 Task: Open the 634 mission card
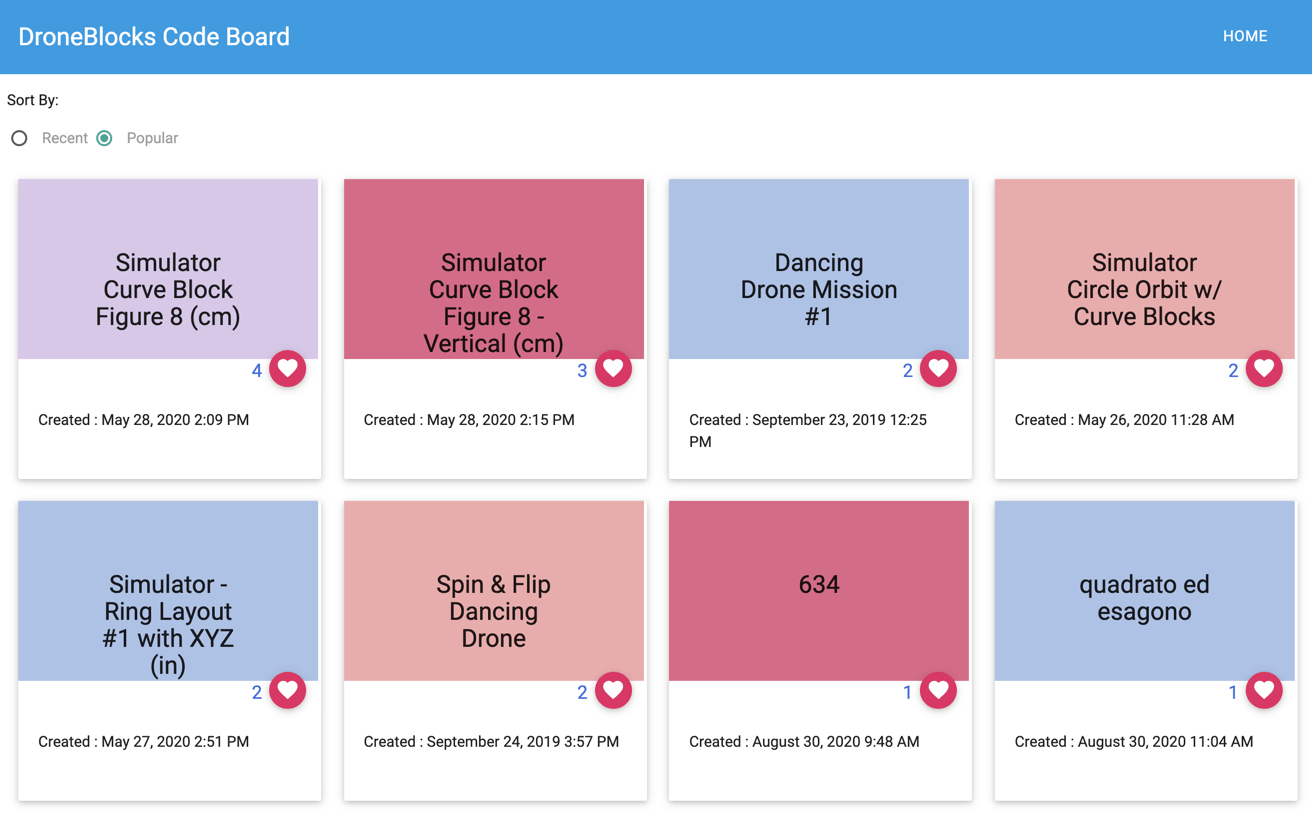818,585
